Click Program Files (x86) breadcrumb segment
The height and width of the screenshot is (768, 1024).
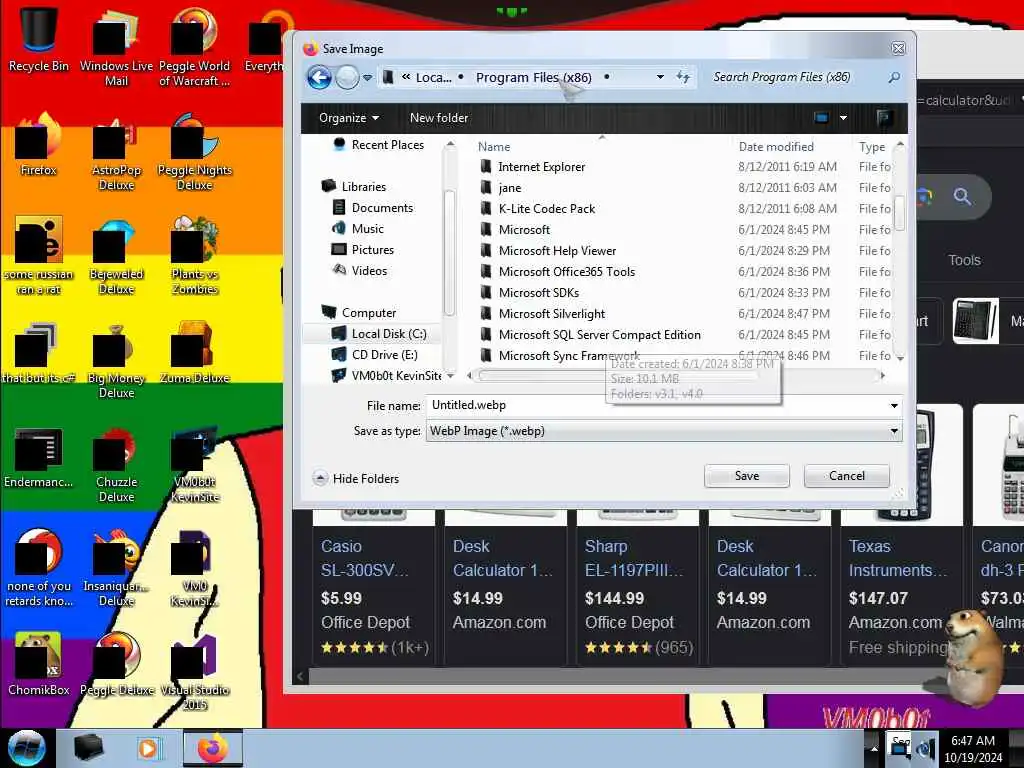pyautogui.click(x=534, y=77)
